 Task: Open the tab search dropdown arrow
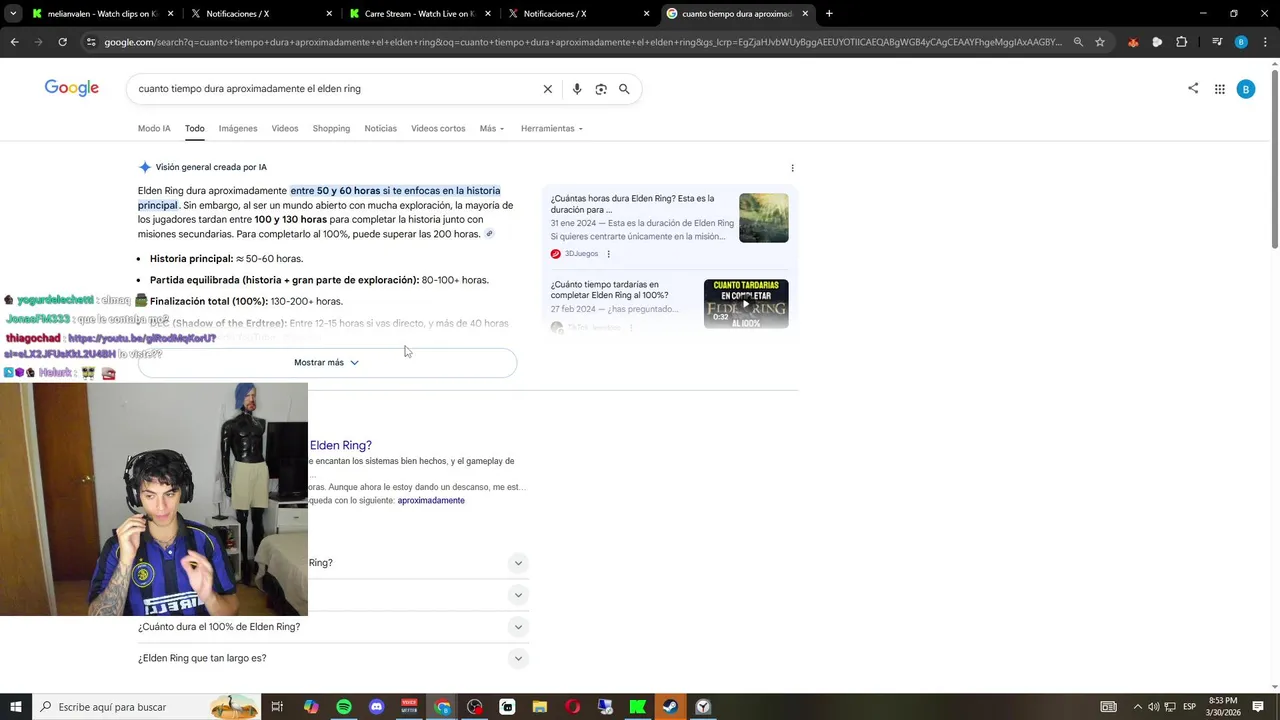tap(13, 14)
